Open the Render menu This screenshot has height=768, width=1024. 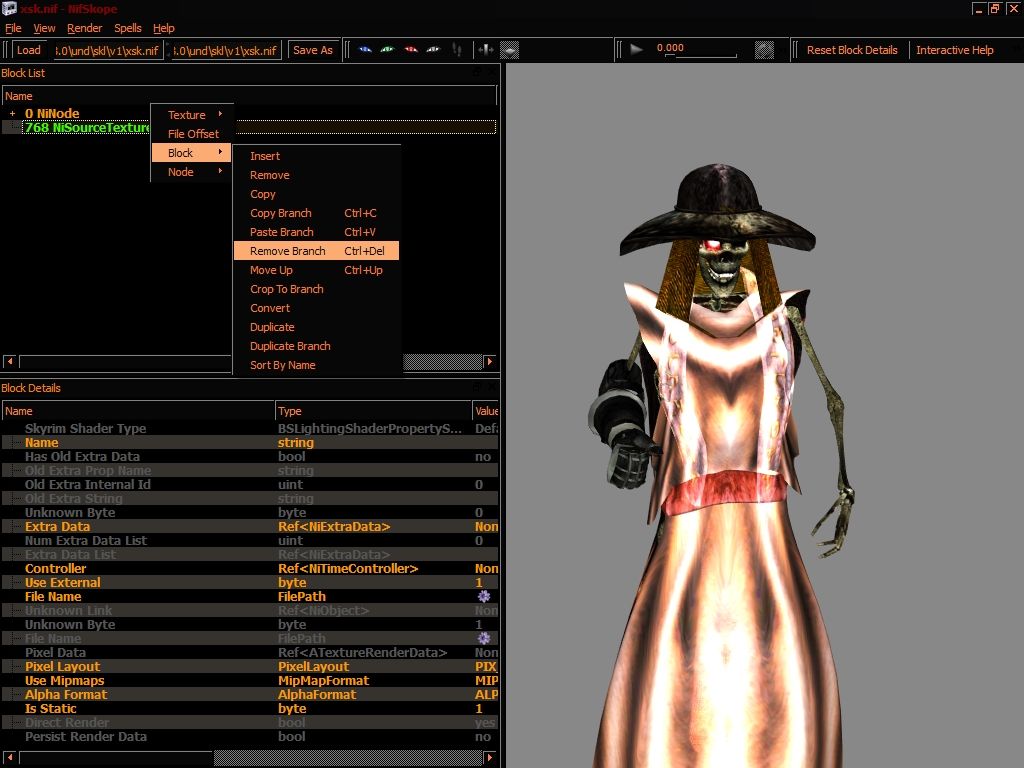point(84,28)
